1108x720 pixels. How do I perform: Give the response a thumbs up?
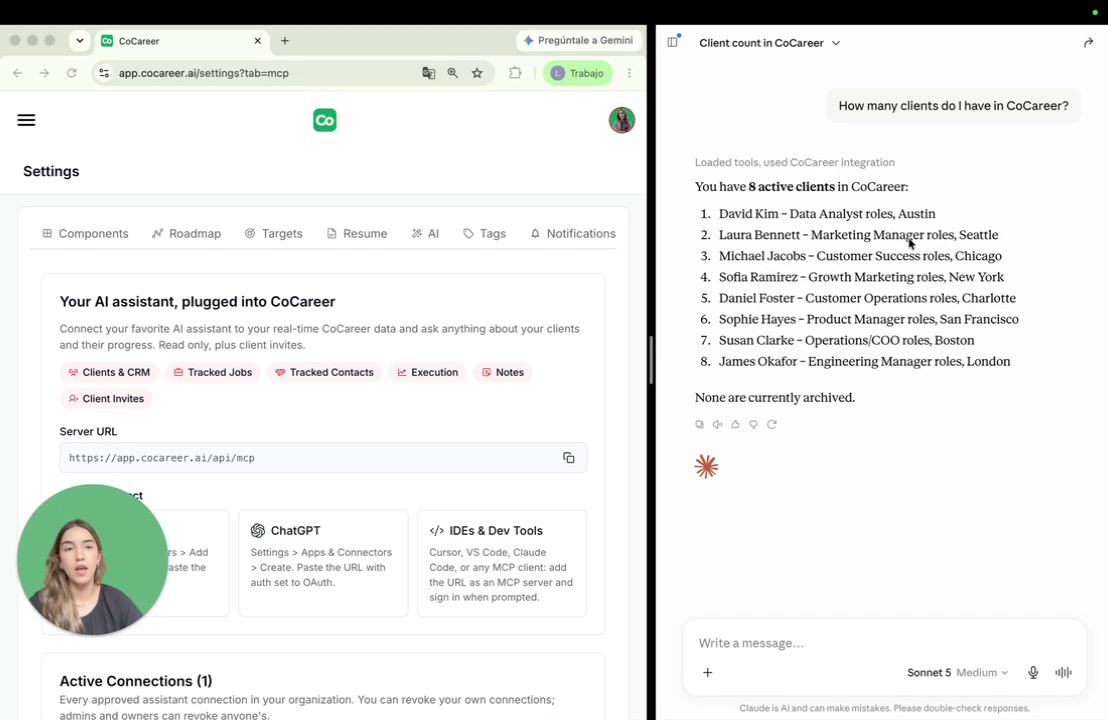tap(736, 425)
